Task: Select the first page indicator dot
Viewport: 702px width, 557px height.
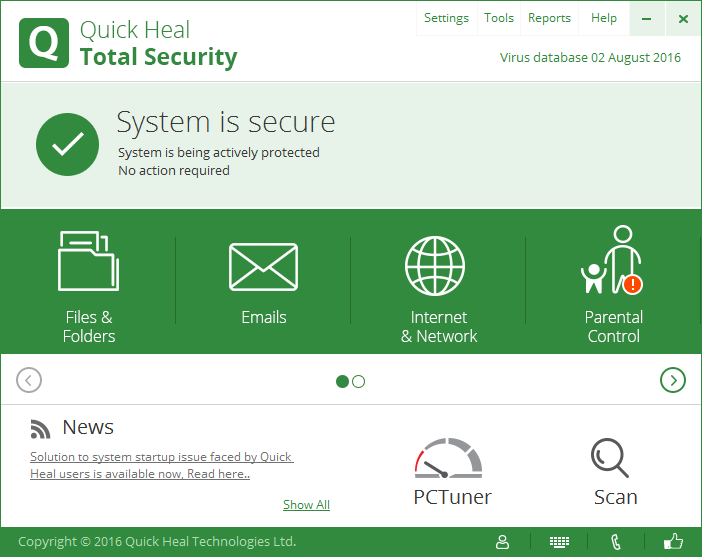Action: 342,381
